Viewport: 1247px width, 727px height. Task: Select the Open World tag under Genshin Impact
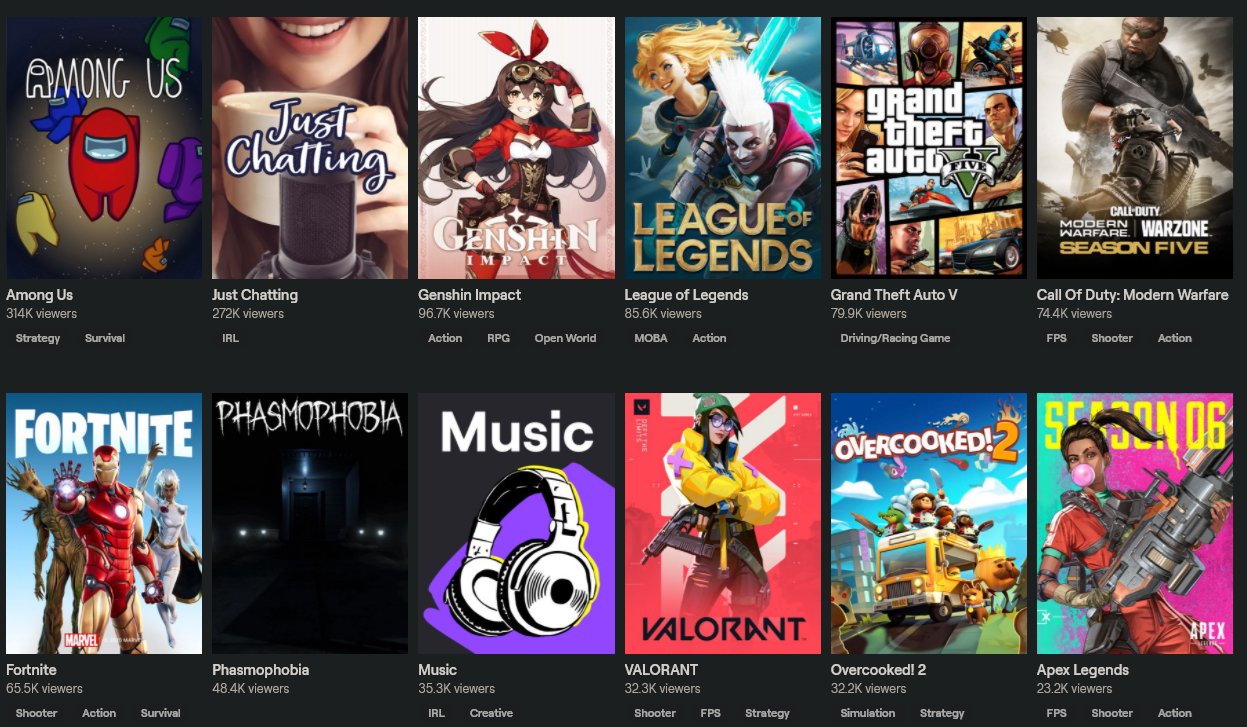click(565, 338)
